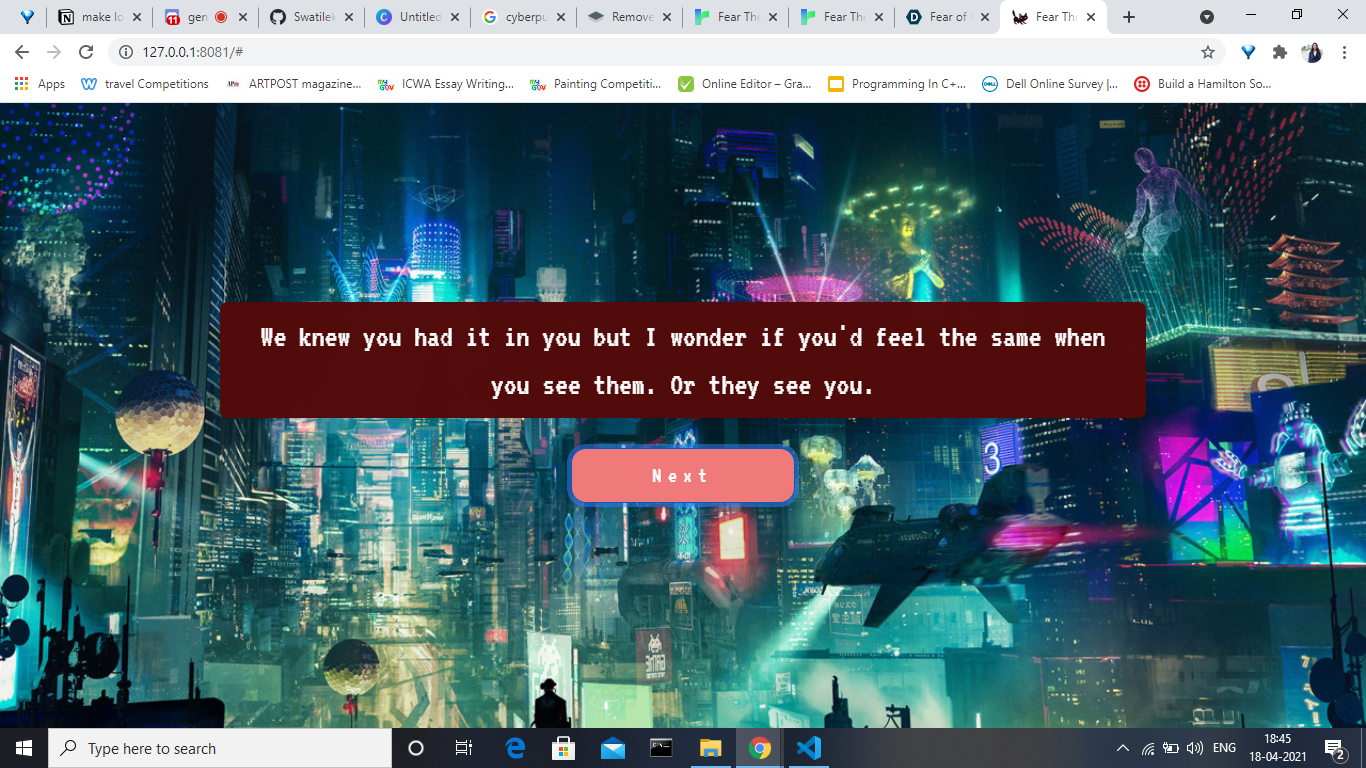Open File Explorer from taskbar
This screenshot has height=768, width=1366.
pyautogui.click(x=710, y=748)
